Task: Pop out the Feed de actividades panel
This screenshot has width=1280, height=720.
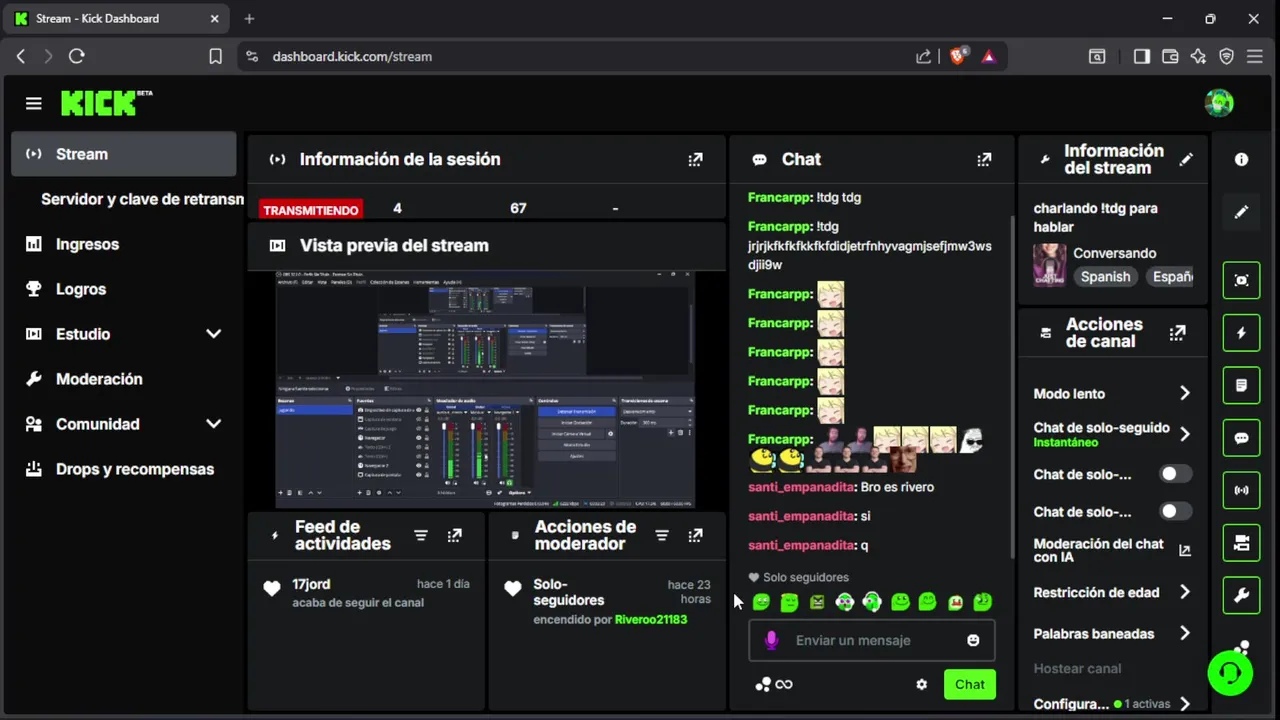Action: [454, 535]
